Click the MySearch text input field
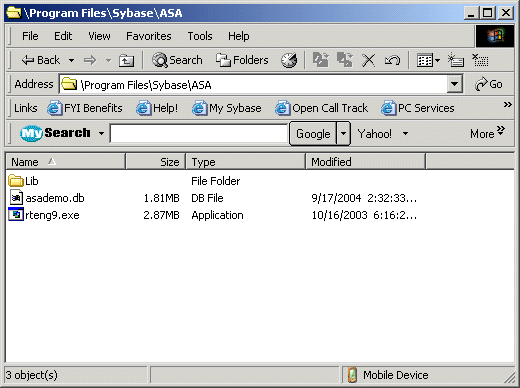The height and width of the screenshot is (388, 520). point(199,134)
